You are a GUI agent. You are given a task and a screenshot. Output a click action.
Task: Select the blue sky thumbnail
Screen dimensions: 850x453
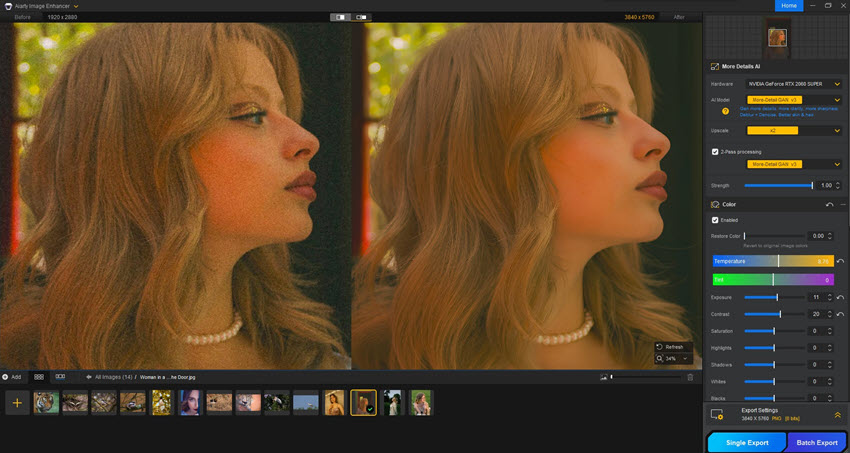(306, 403)
